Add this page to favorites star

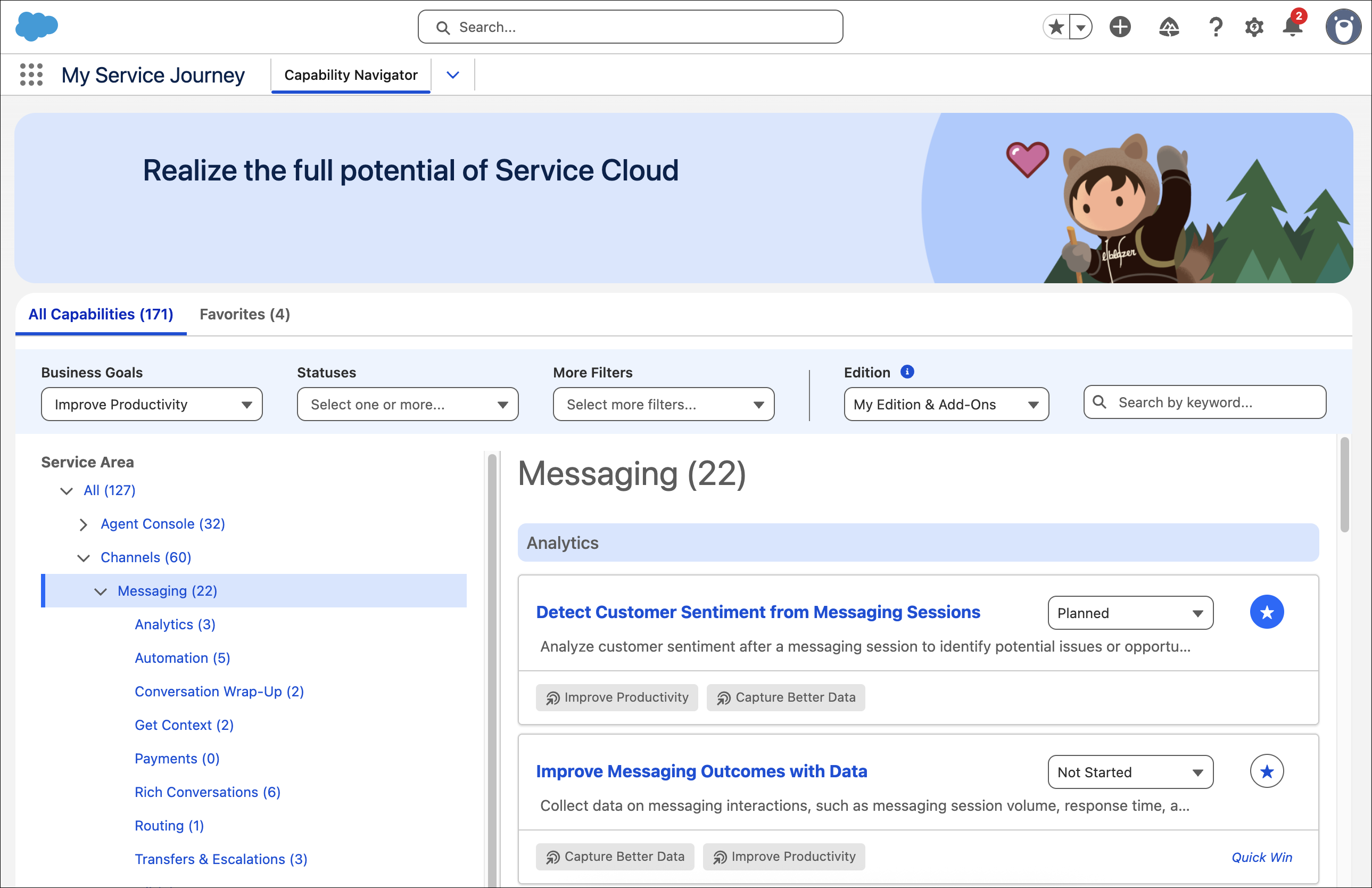coord(1056,27)
